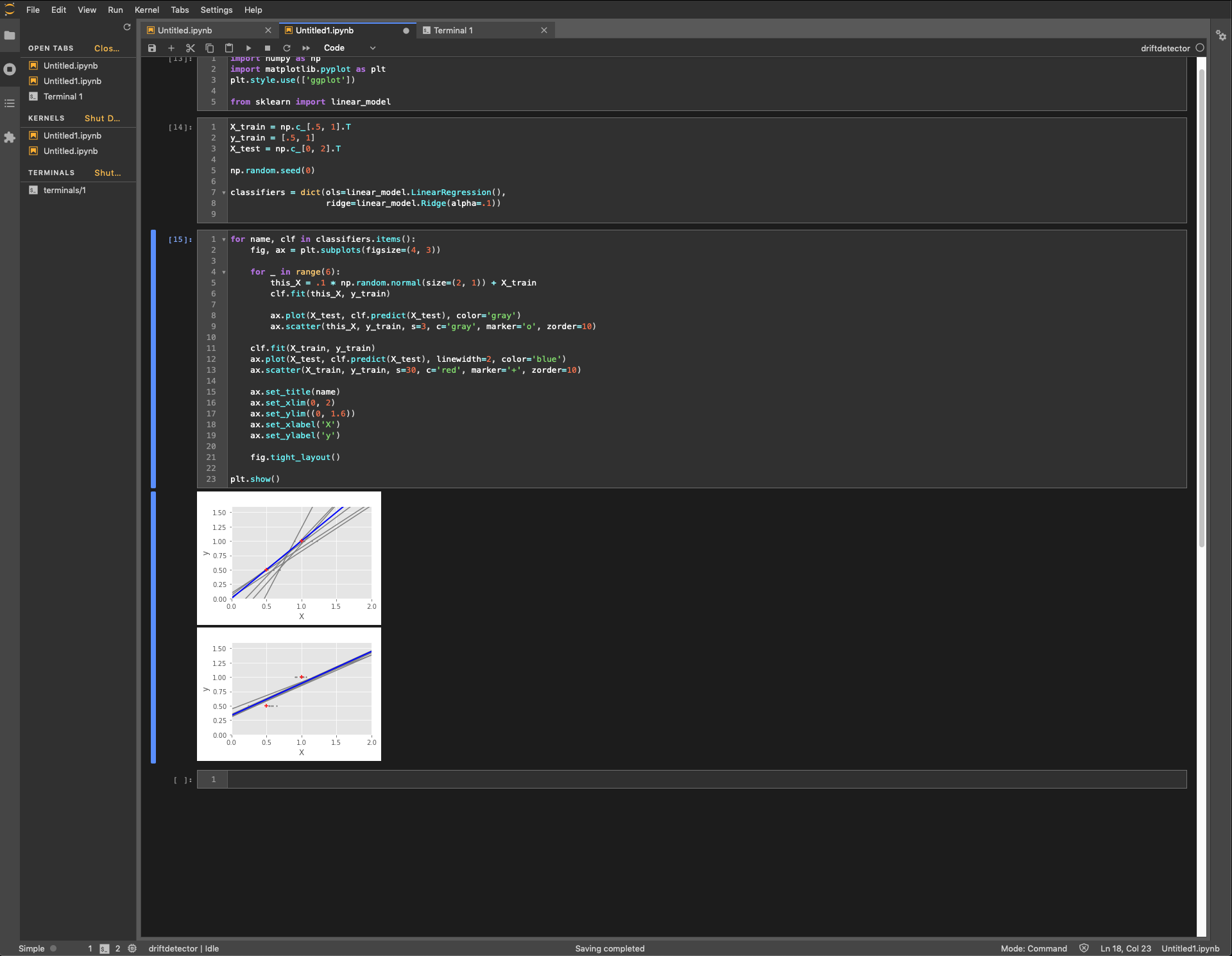Restart kernel and run all cells icon
1232x956 pixels.
click(306, 48)
